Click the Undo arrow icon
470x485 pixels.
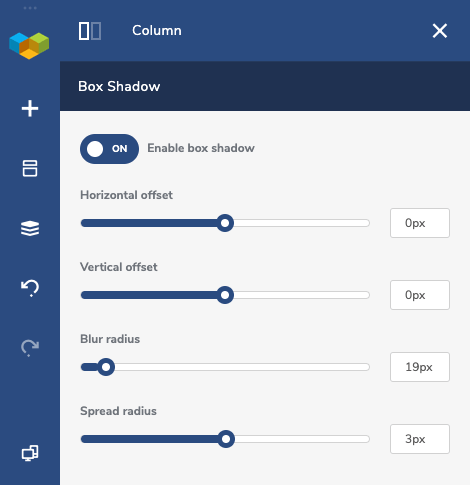pyautogui.click(x=30, y=288)
